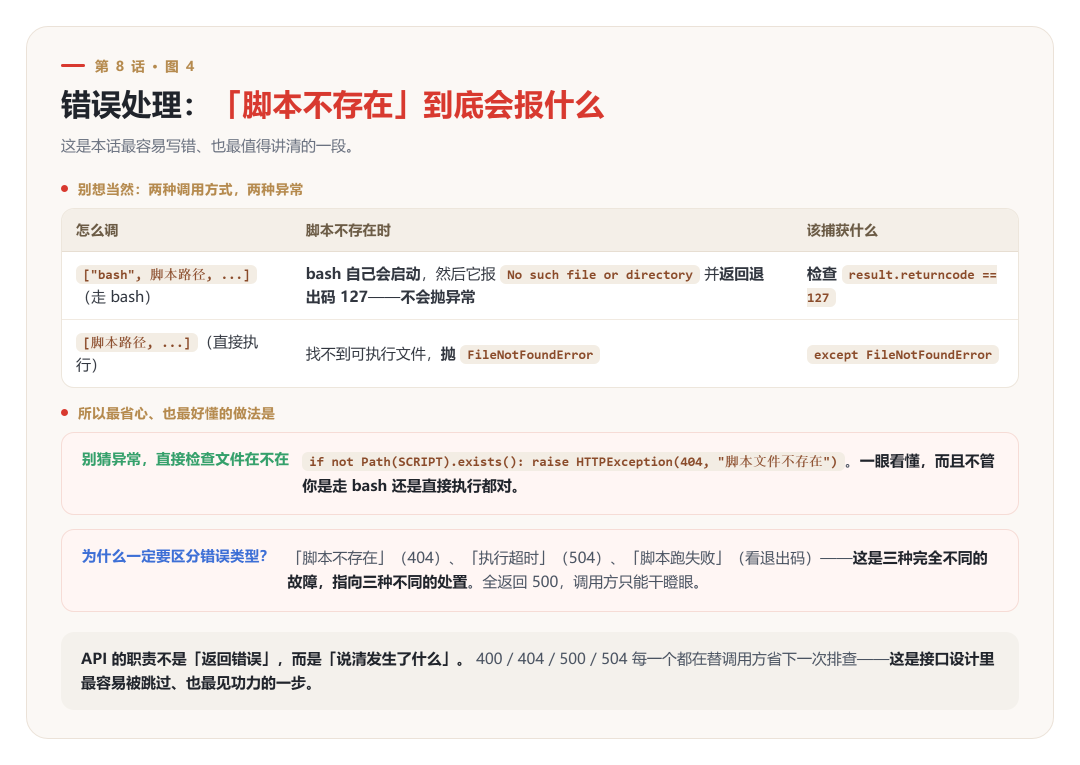Click the '127' code chip in table
Viewport: 1080px width, 765px height.
pos(820,297)
